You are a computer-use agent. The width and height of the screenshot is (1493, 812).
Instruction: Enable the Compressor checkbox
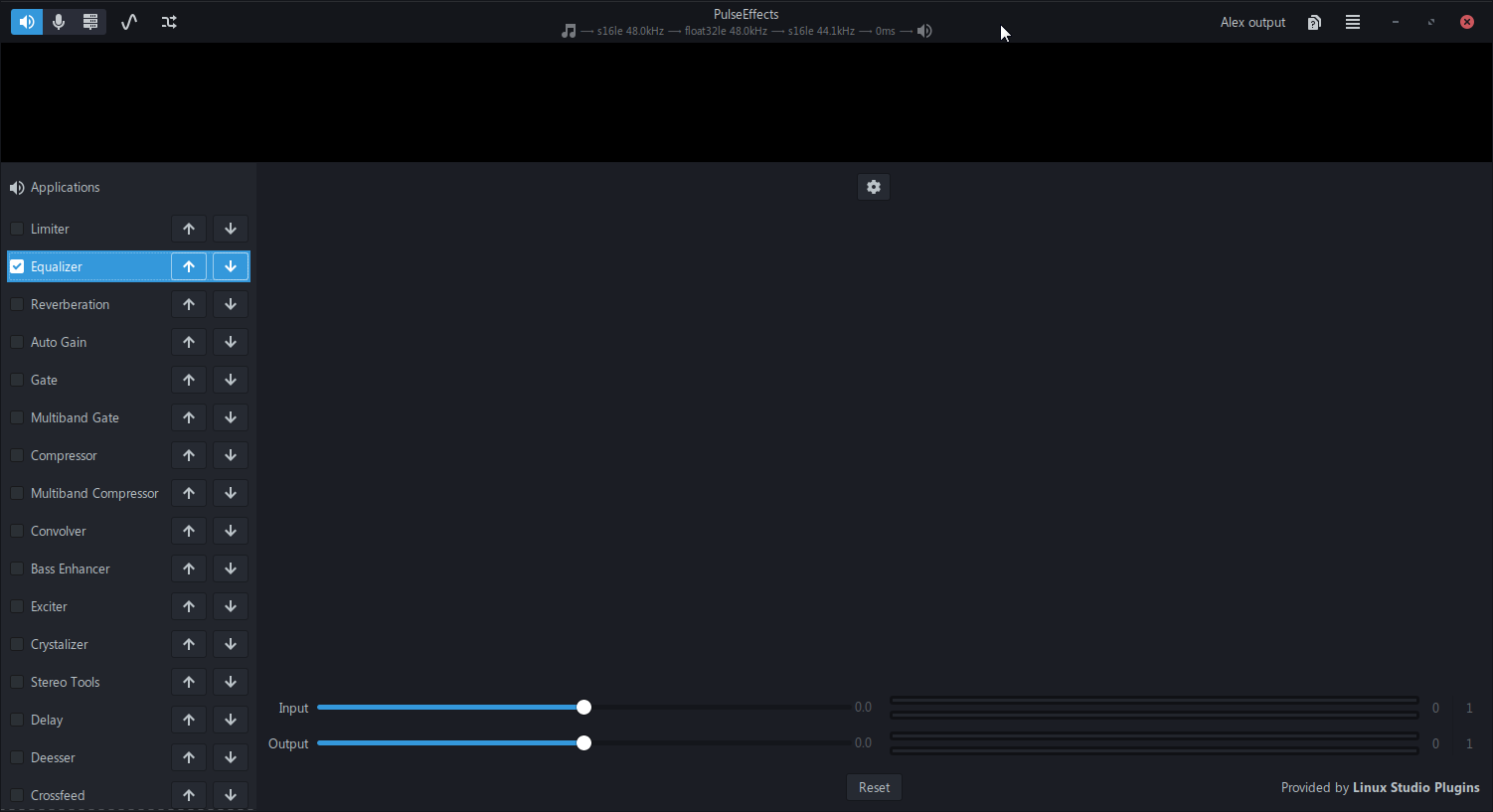(17, 455)
